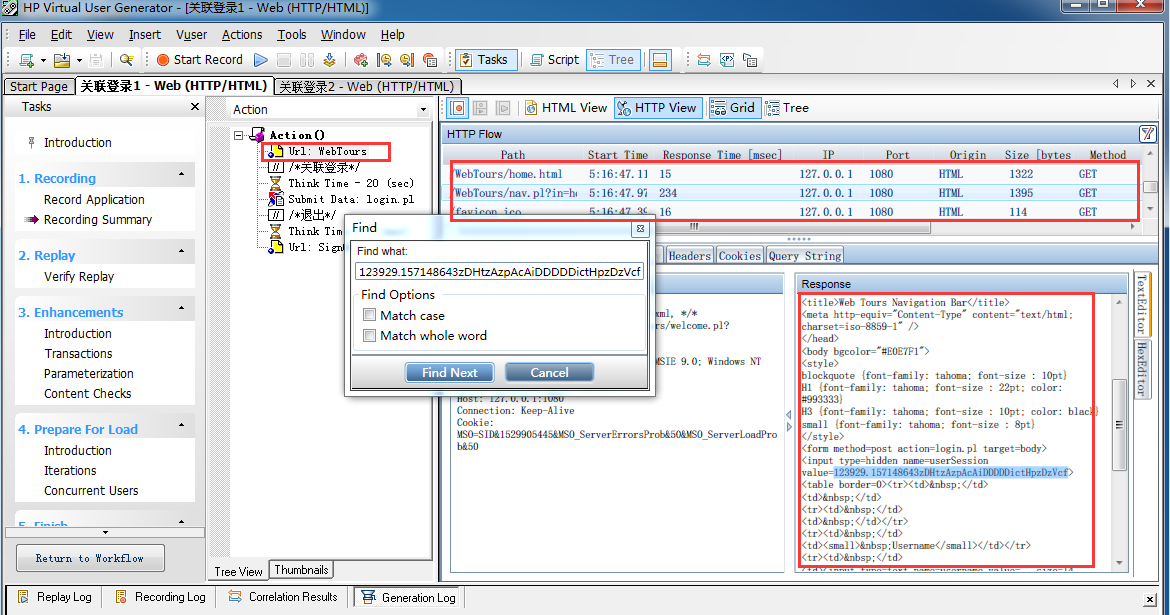Switch HTTP flow to Grid
The height and width of the screenshot is (615, 1170).
click(x=733, y=108)
